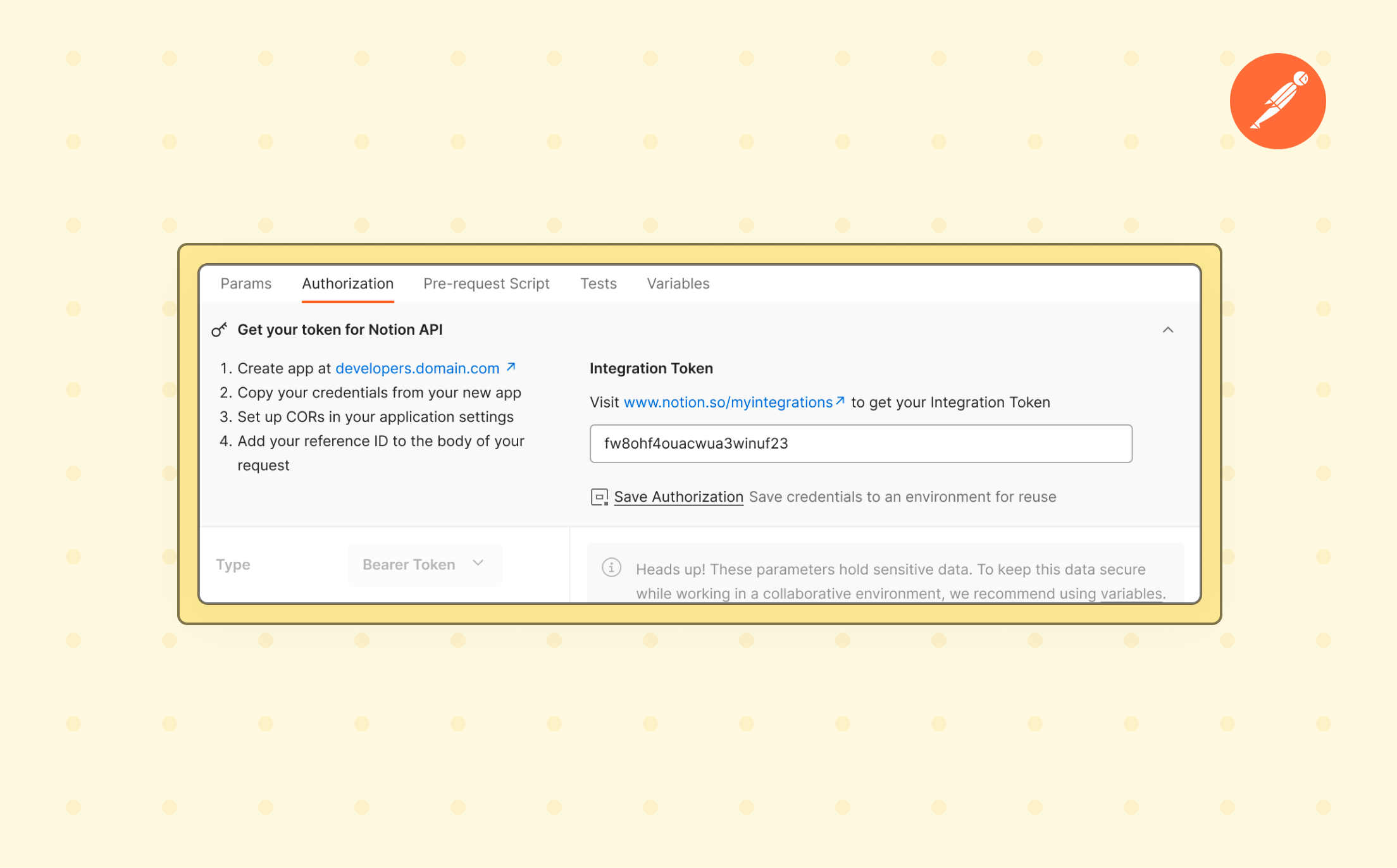Click the 'Heads up!' warning message text
The width and height of the screenshot is (1397, 868).
click(901, 581)
